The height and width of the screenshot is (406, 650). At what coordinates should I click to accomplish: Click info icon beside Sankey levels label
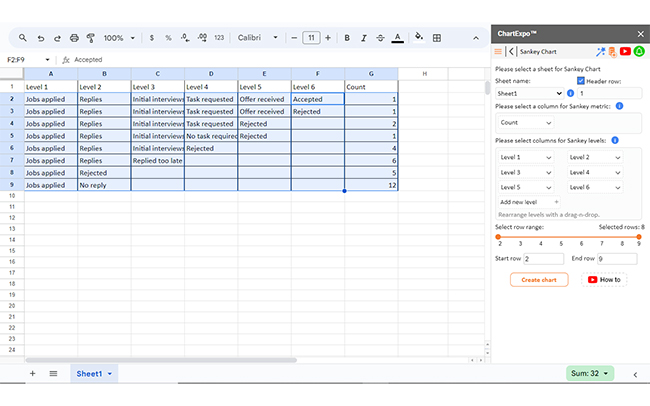[615, 141]
